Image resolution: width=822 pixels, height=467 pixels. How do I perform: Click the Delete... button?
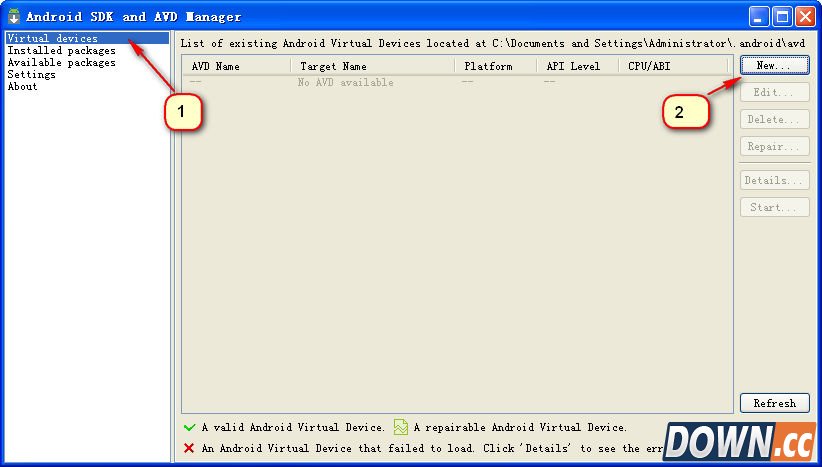774,119
